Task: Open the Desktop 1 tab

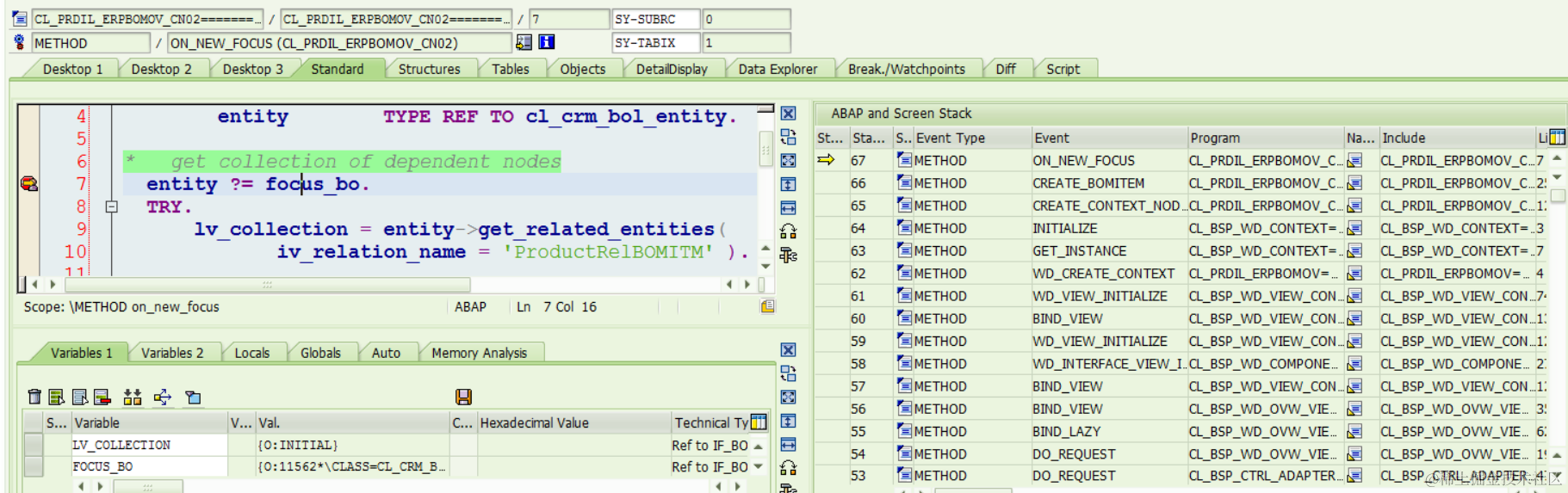Action: (72, 69)
